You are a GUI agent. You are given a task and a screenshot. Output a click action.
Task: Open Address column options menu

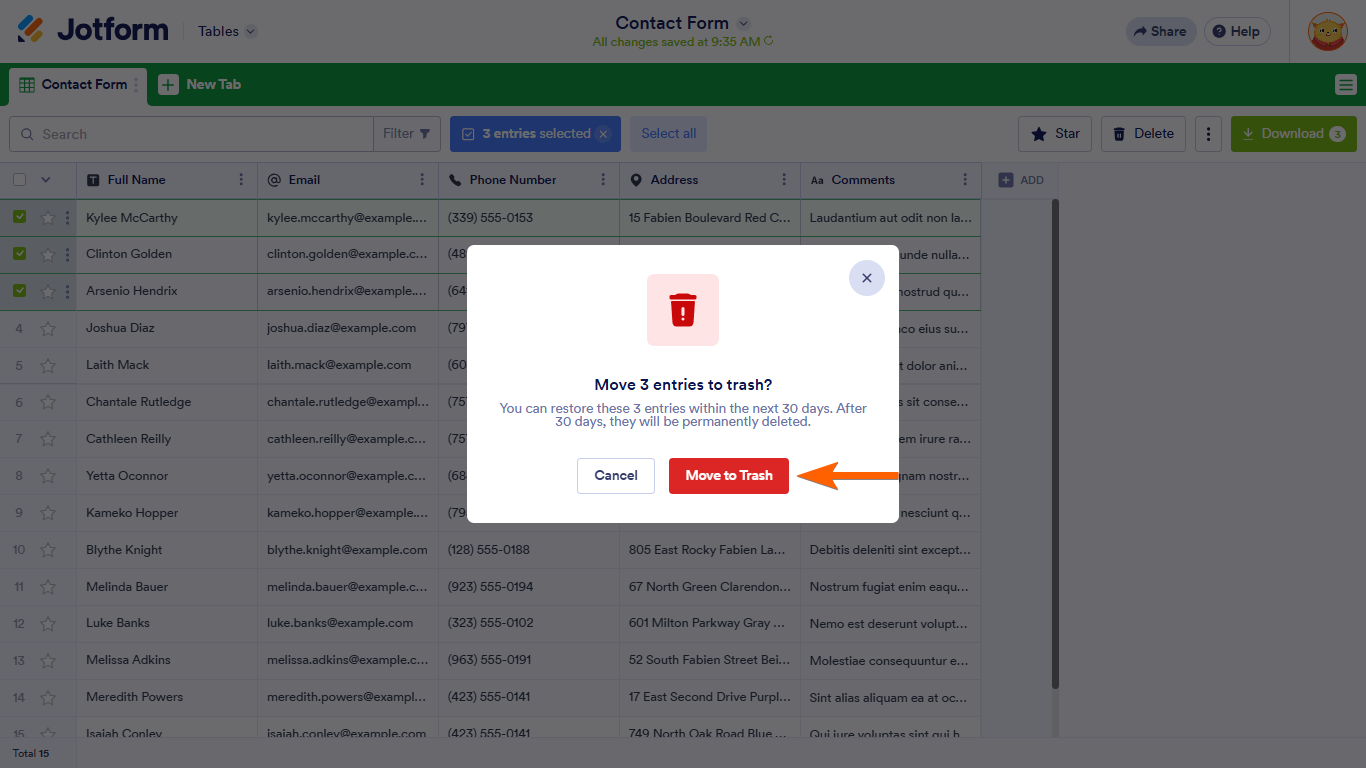point(784,180)
